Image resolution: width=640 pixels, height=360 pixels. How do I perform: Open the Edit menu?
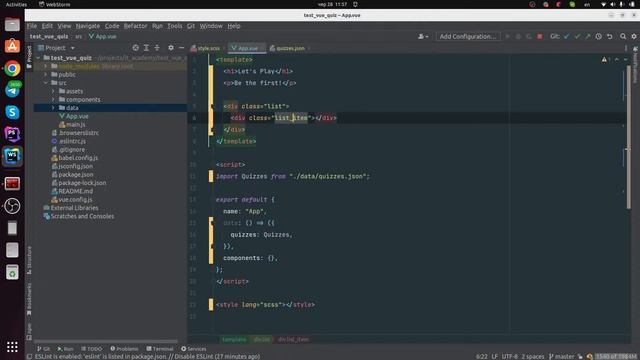coord(47,26)
